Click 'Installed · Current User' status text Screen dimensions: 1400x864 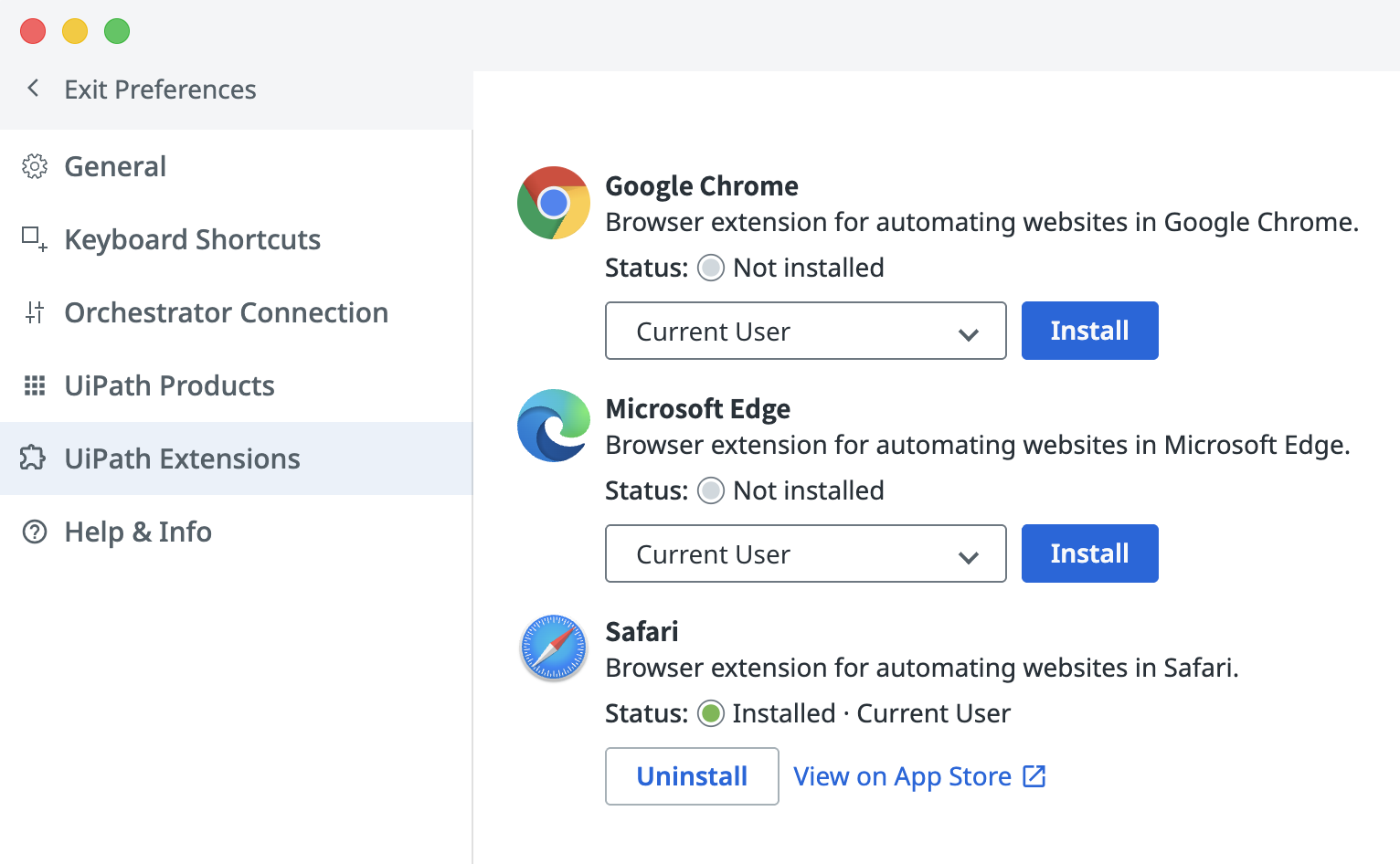pos(871,713)
